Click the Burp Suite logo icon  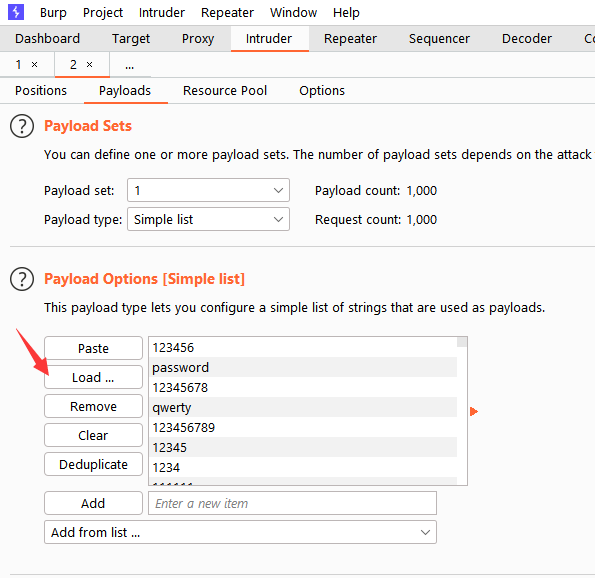coord(16,12)
